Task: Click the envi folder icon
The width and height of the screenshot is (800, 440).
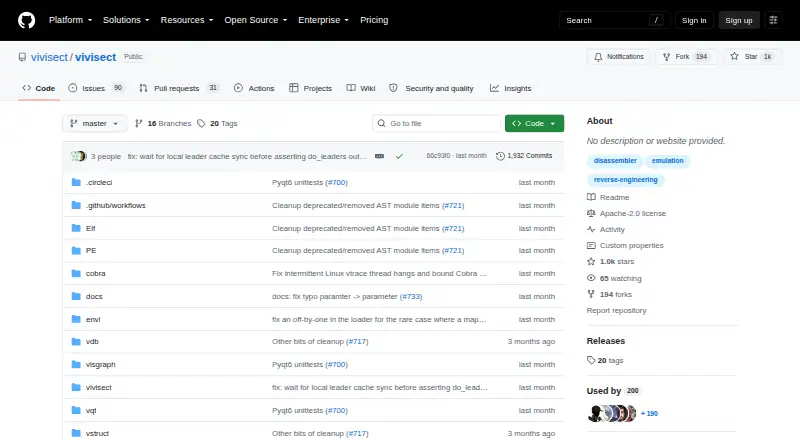Action: point(76,319)
